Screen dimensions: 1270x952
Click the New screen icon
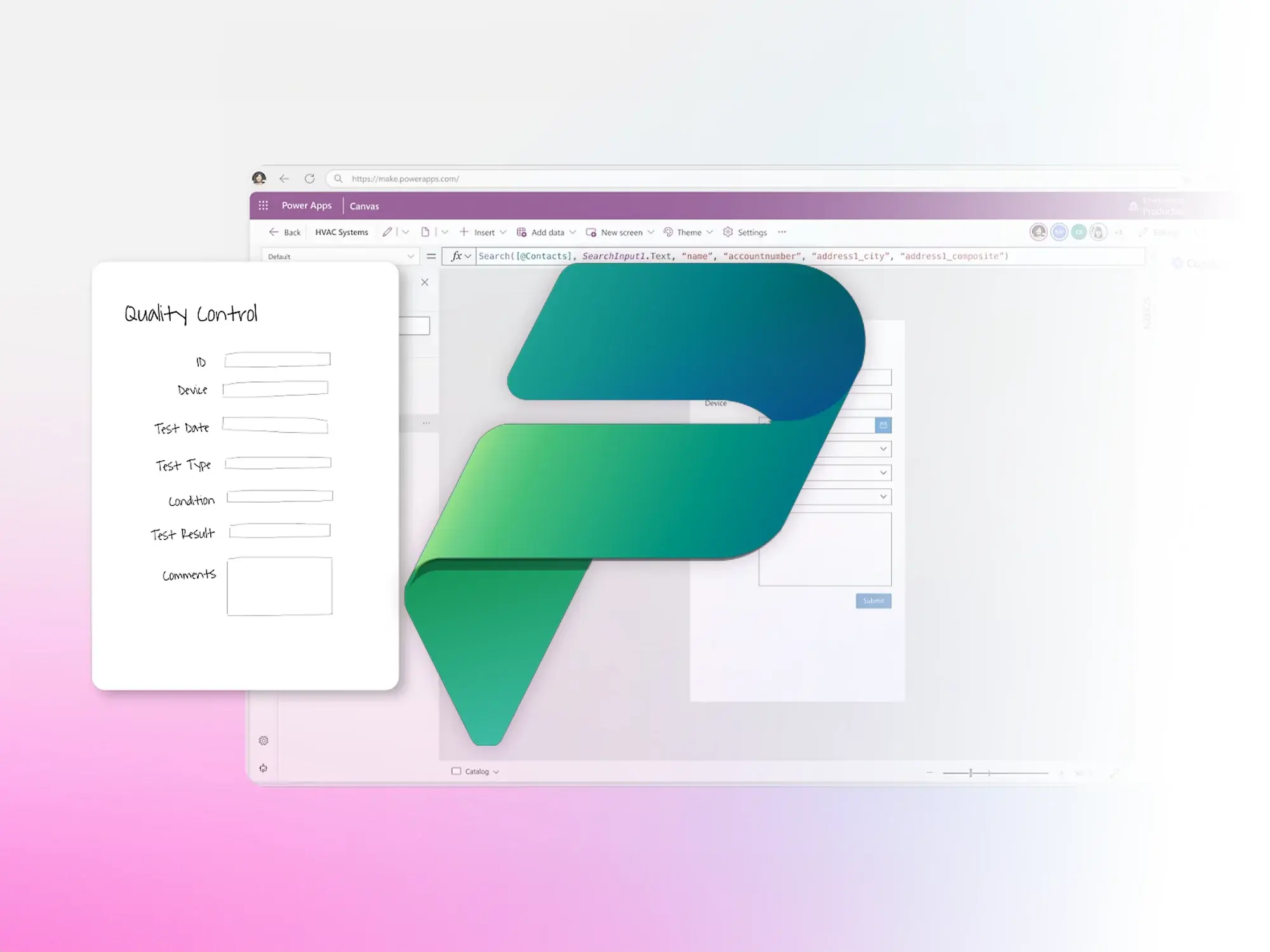tap(591, 232)
